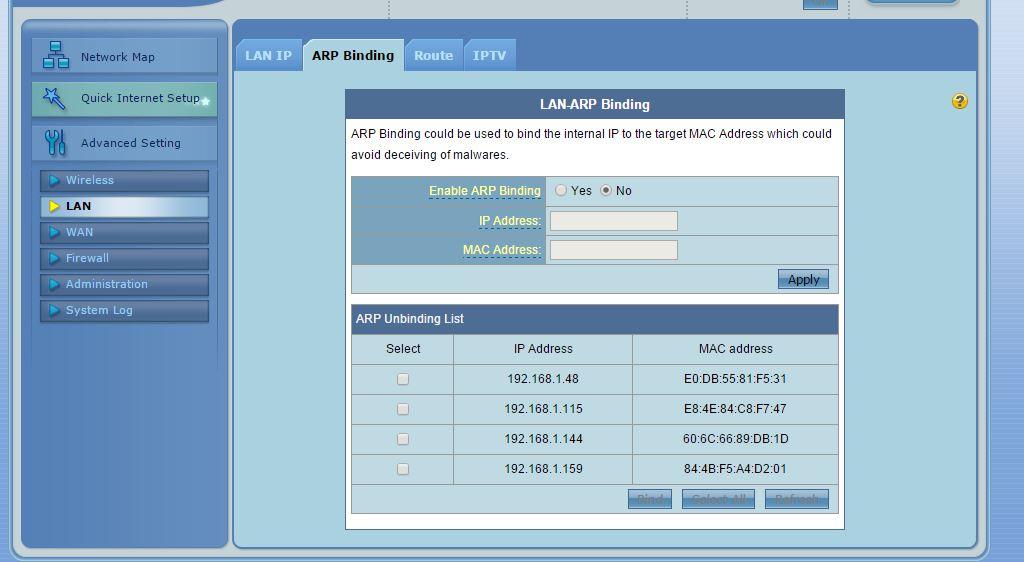Select the ARP Binding tab
This screenshot has width=1024, height=562.
point(353,55)
